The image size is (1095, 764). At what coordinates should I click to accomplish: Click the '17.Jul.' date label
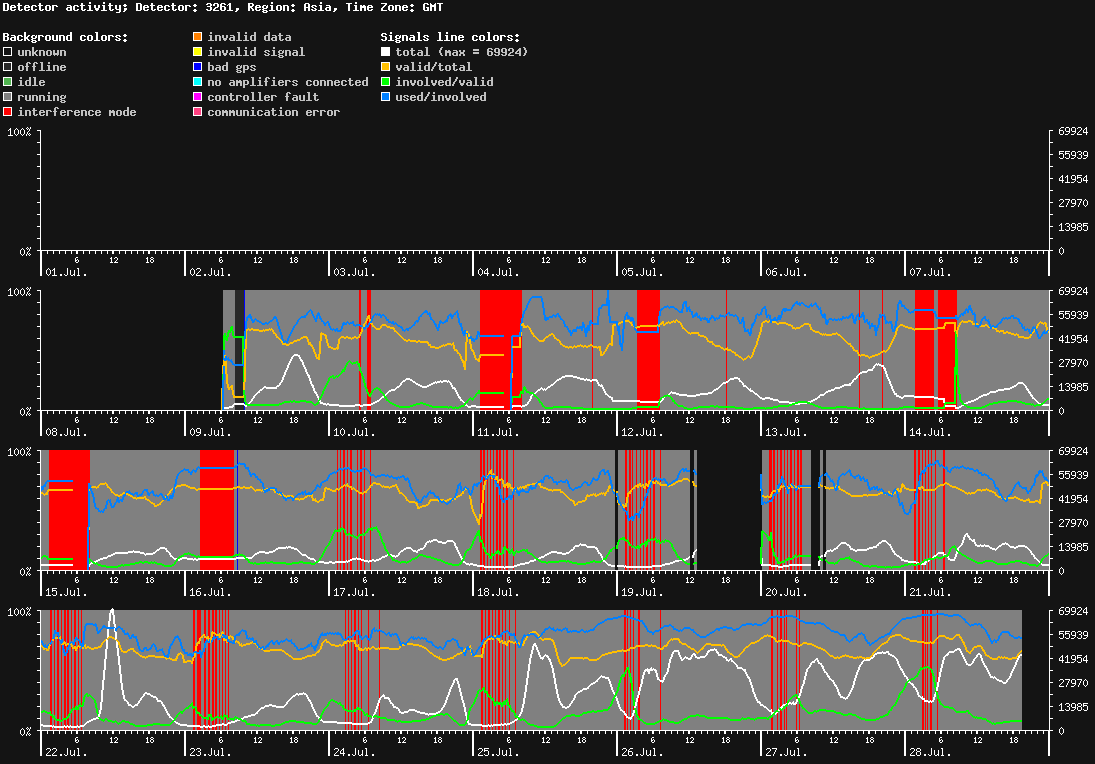point(354,592)
